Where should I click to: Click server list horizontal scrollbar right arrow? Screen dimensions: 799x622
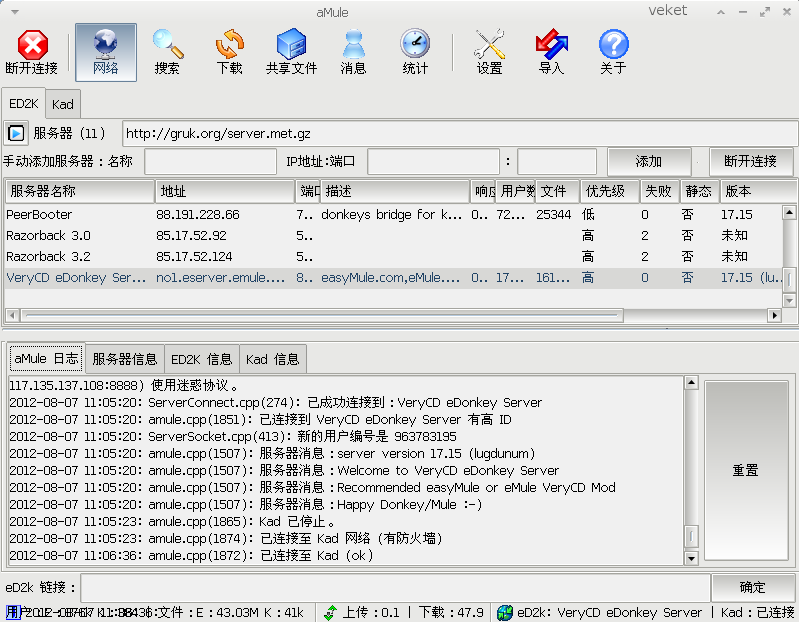(x=775, y=315)
